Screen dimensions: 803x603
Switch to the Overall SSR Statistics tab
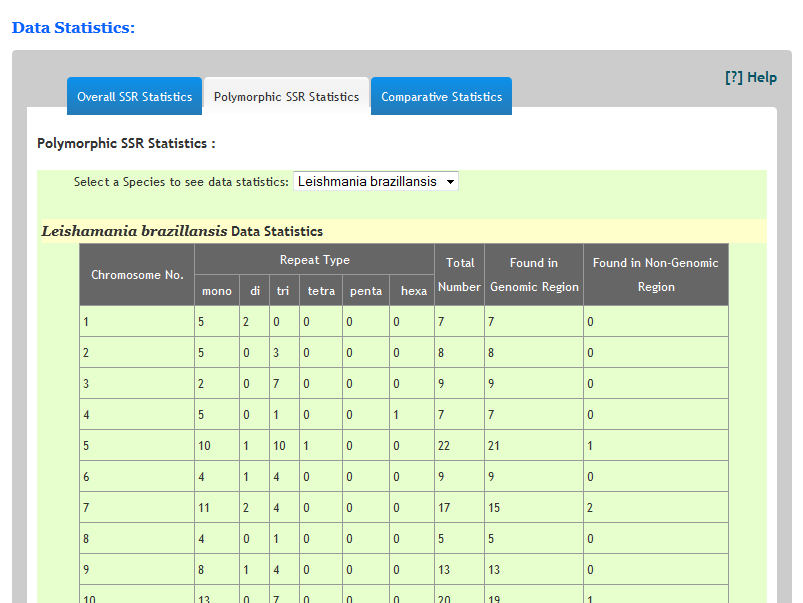click(x=135, y=97)
